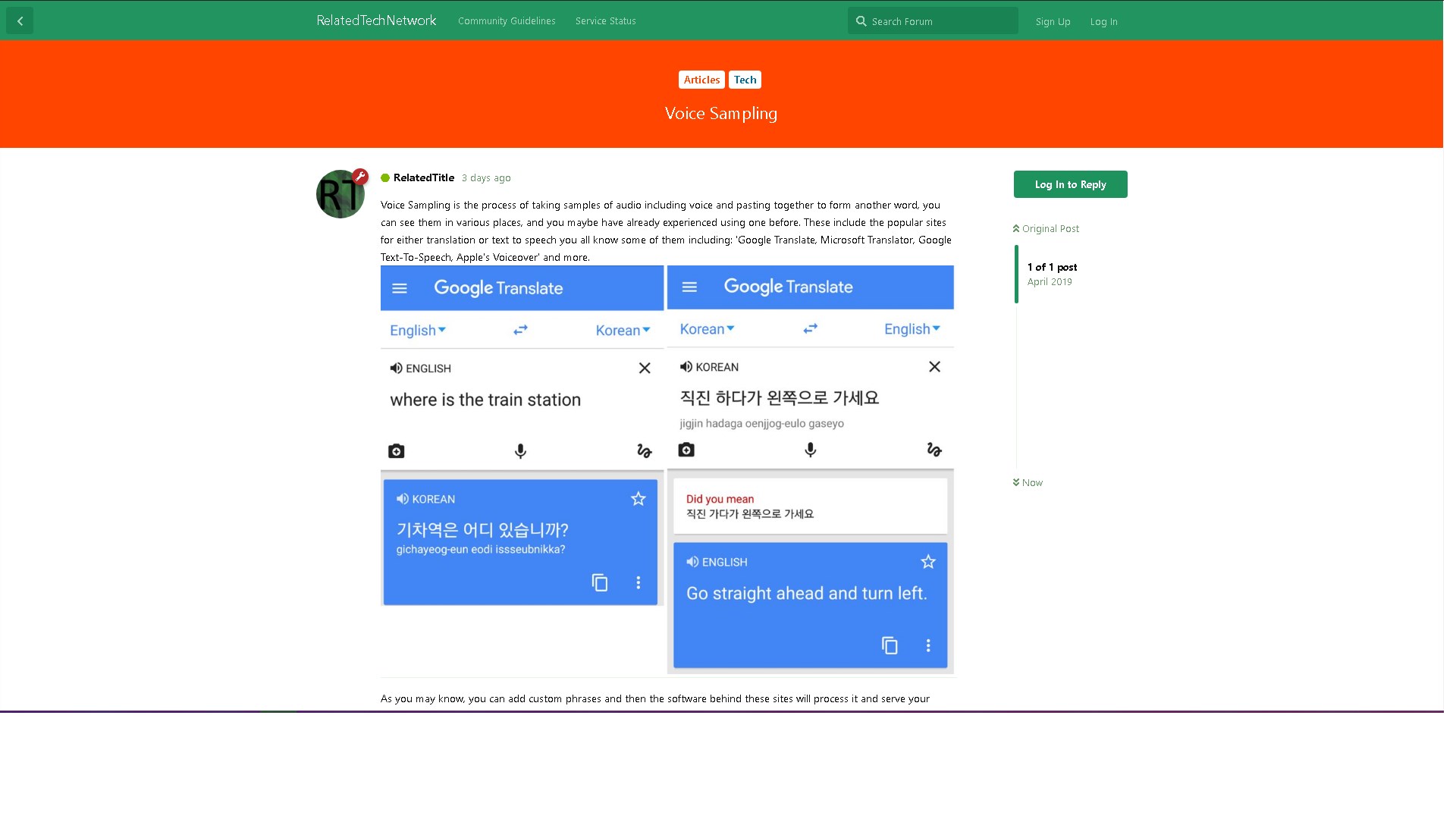Click the microphone icon under English text
Image resolution: width=1456 pixels, height=819 pixels.
[x=520, y=451]
